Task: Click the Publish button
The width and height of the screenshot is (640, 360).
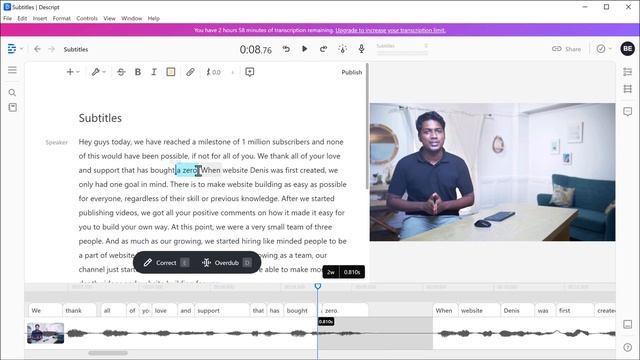Action: click(x=351, y=72)
